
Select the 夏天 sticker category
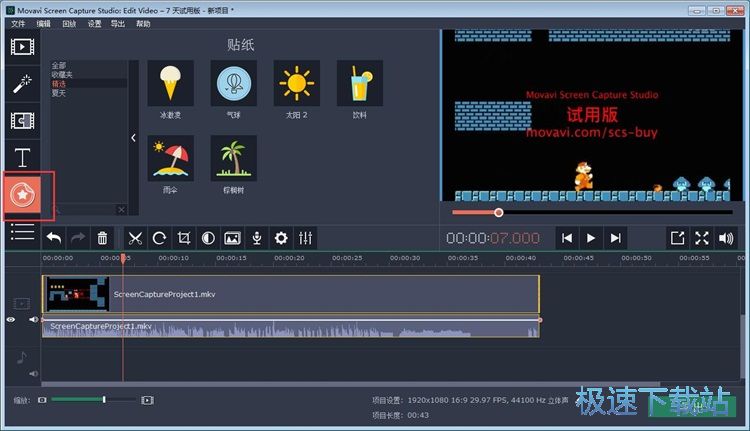[x=59, y=93]
